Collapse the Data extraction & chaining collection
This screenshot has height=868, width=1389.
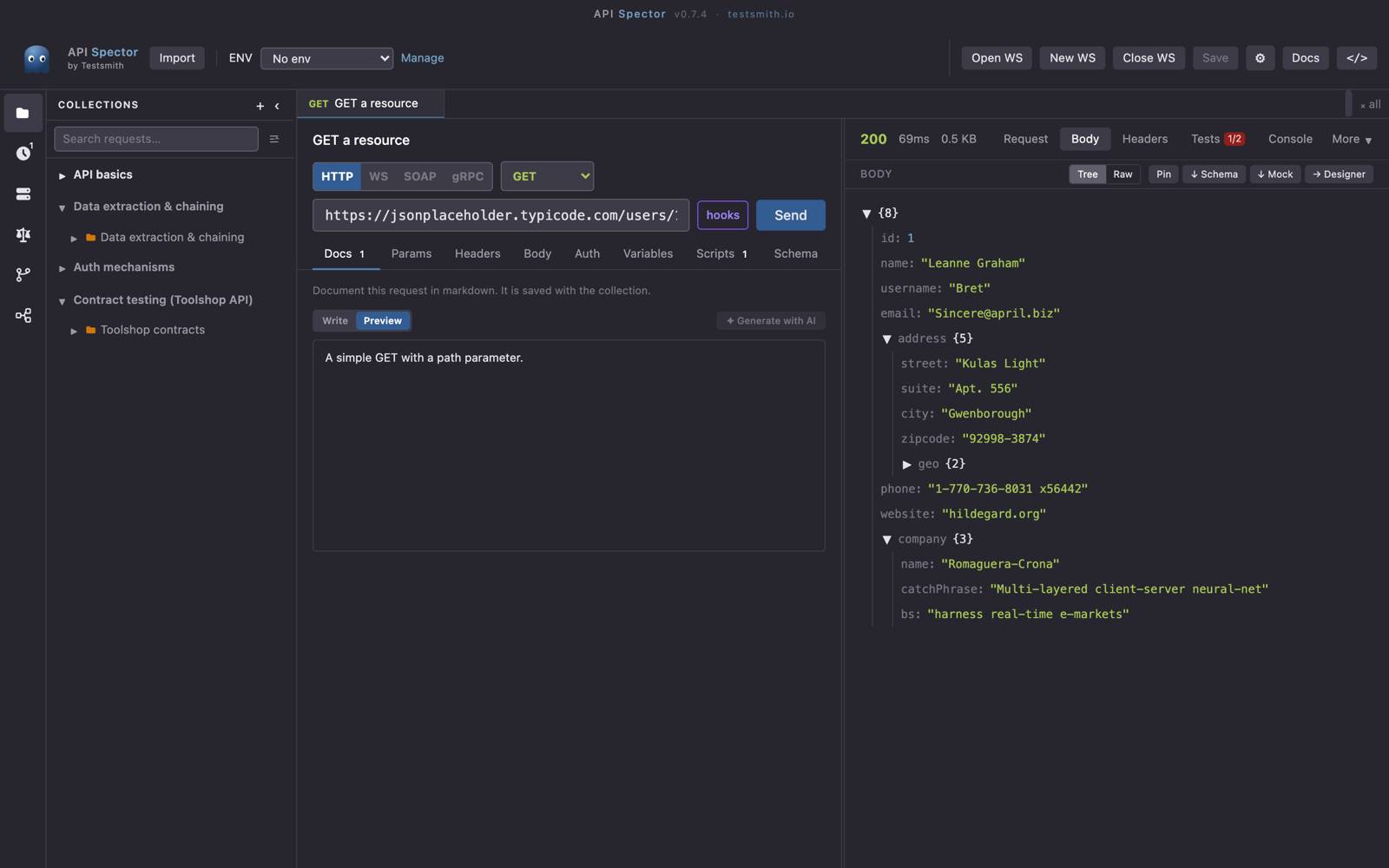click(x=63, y=207)
